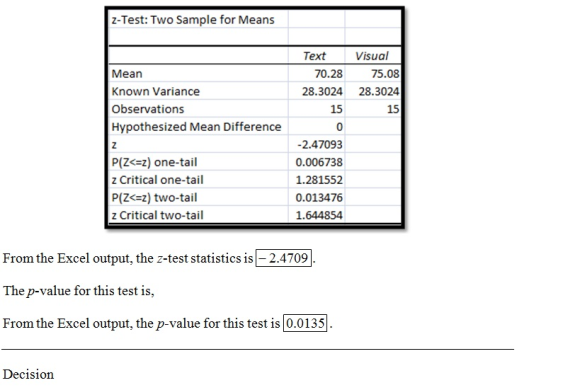The width and height of the screenshot is (580, 390).
Task: Click the Text known variance 28.3024
Action: (322, 91)
